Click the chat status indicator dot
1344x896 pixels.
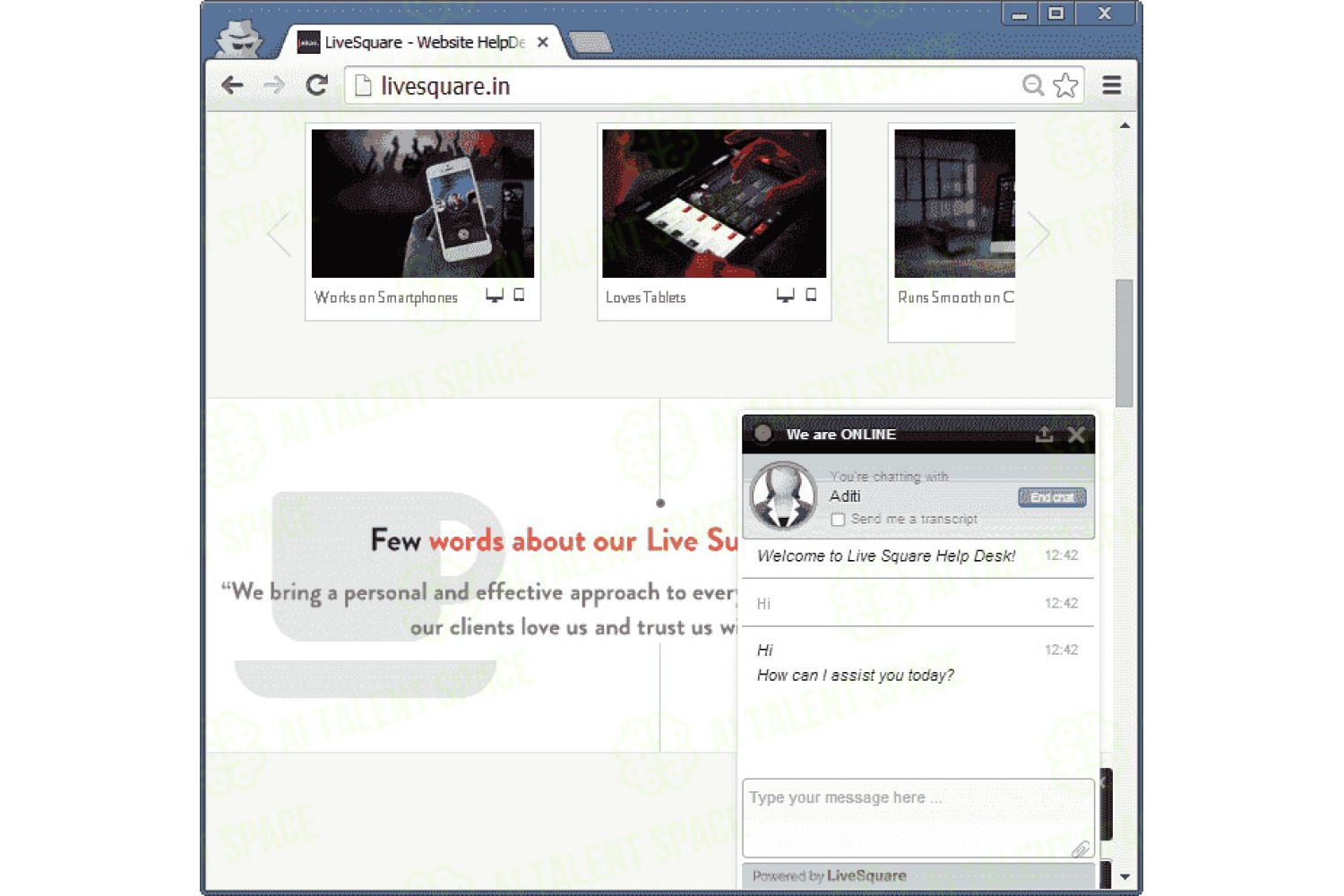[763, 434]
